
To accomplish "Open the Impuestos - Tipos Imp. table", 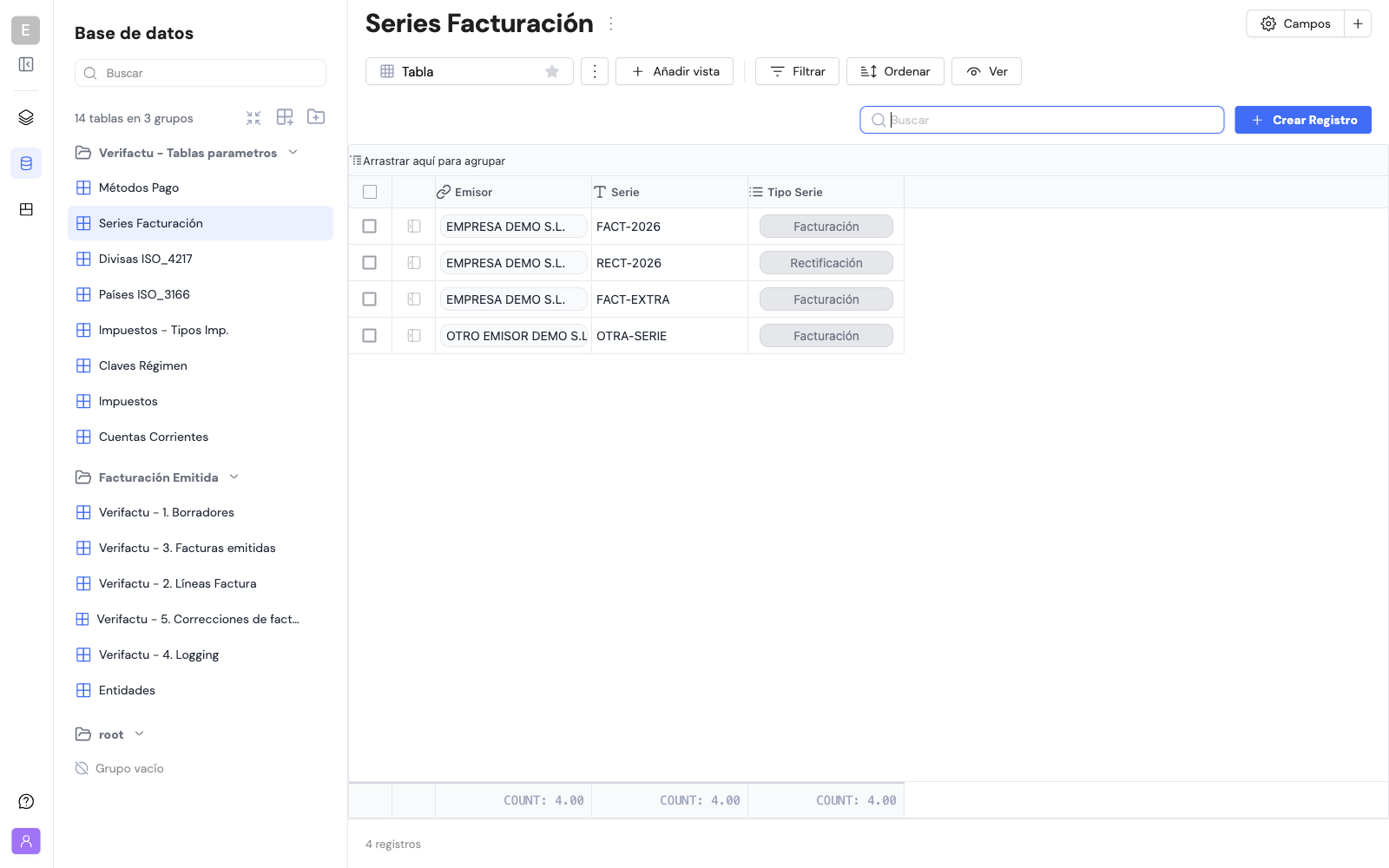I will coord(201,330).
